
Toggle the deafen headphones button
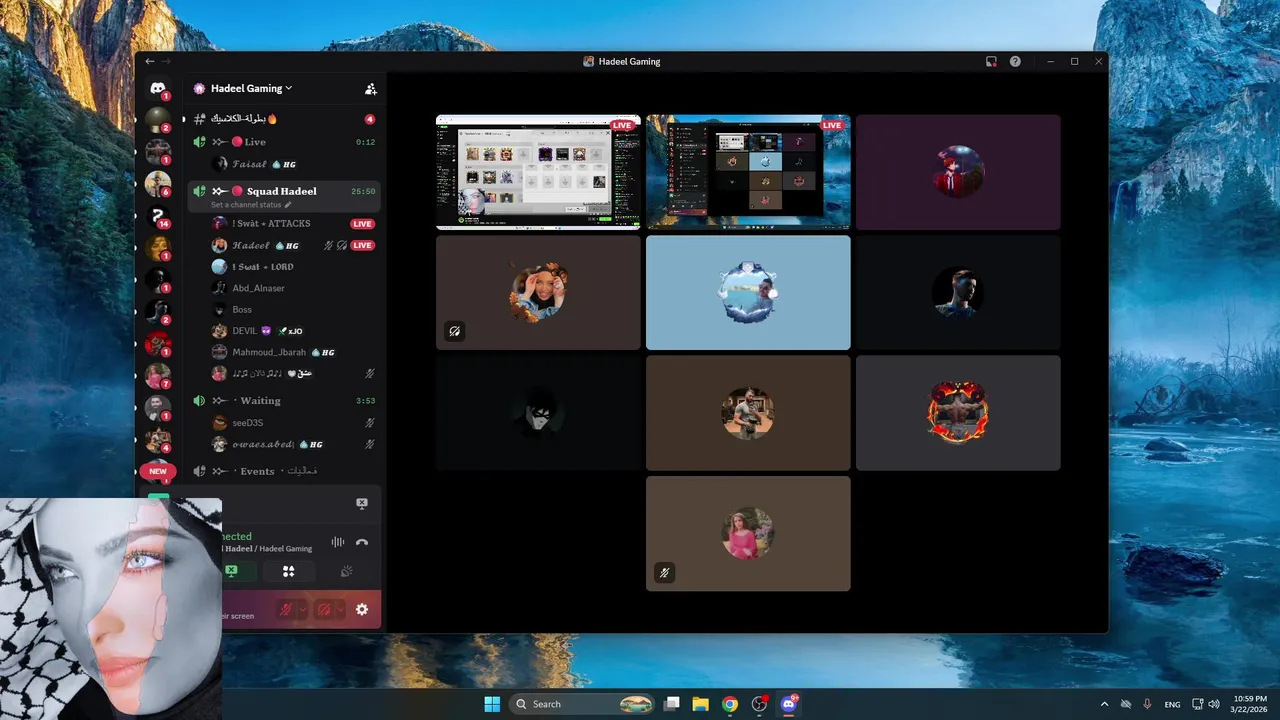324,609
